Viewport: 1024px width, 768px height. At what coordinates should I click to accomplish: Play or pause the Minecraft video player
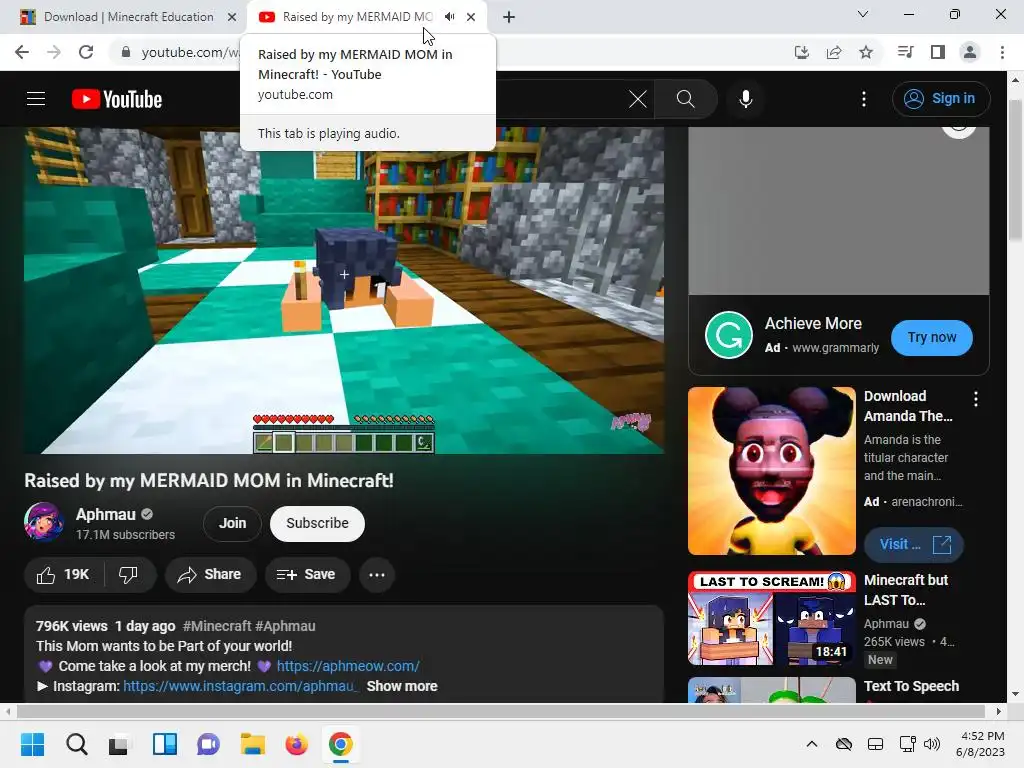click(x=344, y=291)
